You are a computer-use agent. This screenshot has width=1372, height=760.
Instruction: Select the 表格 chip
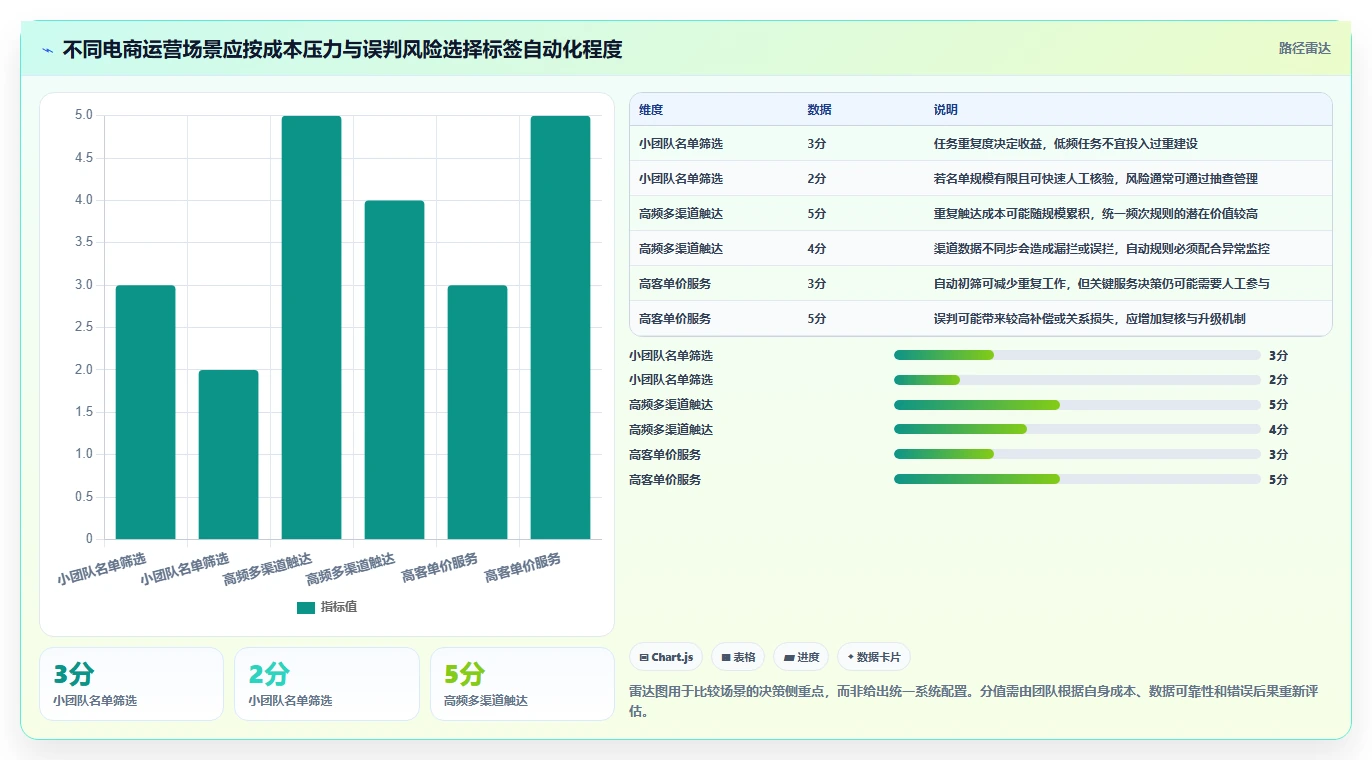point(738,657)
